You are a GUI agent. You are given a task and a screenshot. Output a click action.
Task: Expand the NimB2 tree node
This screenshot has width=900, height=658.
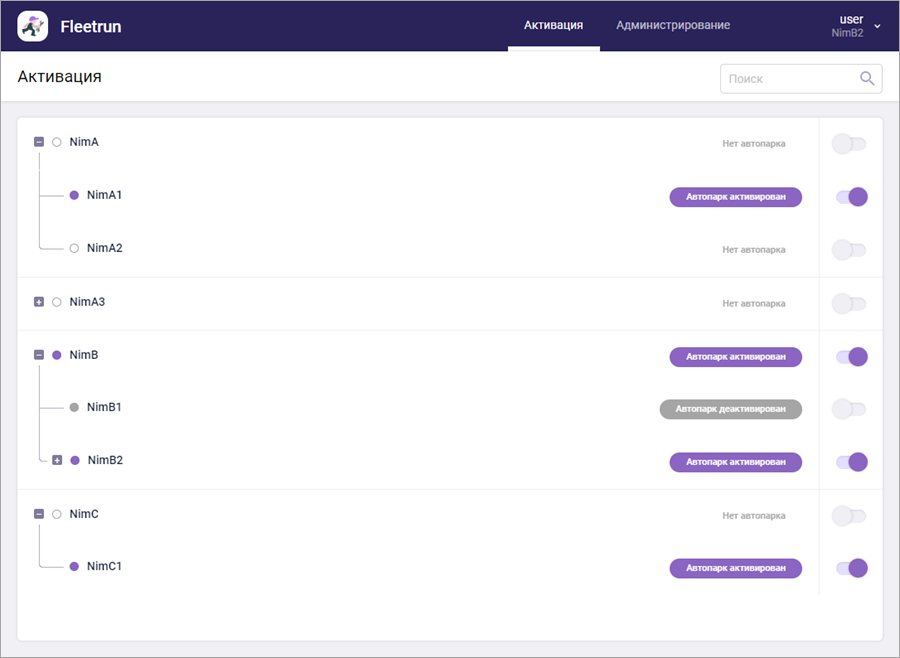pos(57,460)
